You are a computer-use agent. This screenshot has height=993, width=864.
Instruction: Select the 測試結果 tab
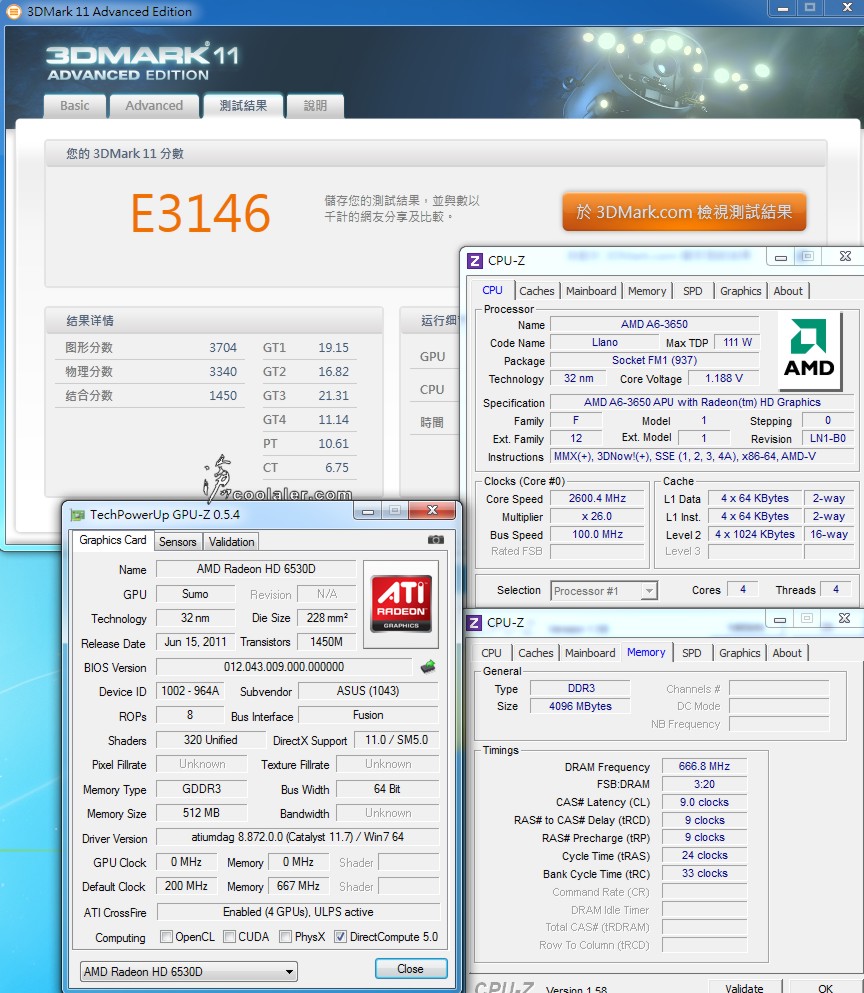click(x=243, y=106)
